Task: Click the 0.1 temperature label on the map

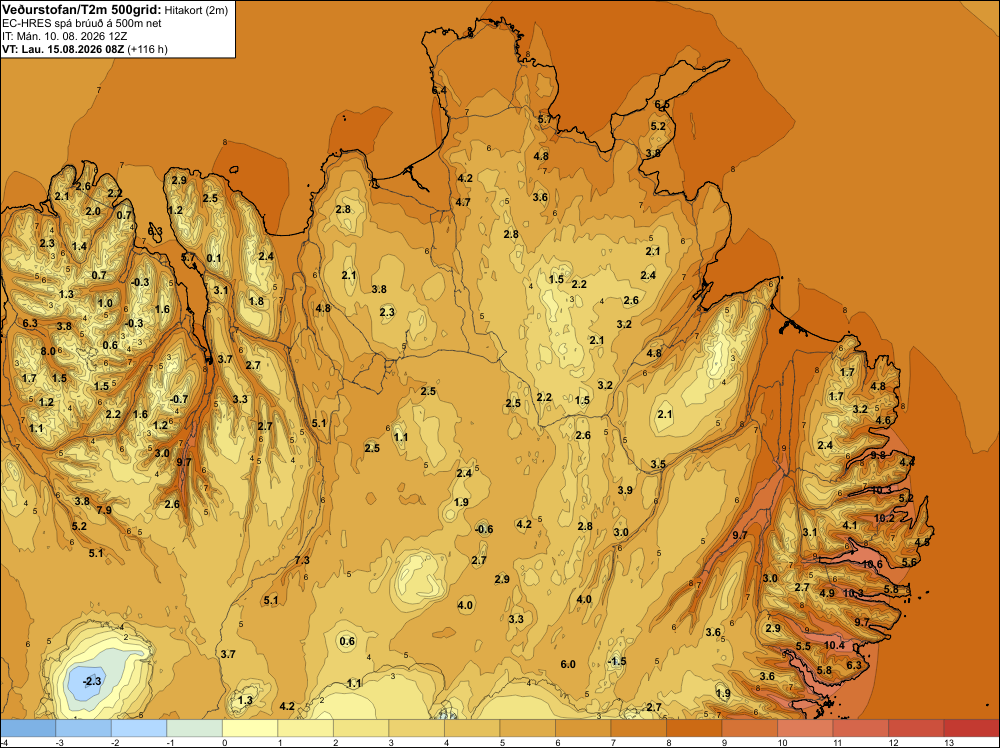Action: coord(214,258)
